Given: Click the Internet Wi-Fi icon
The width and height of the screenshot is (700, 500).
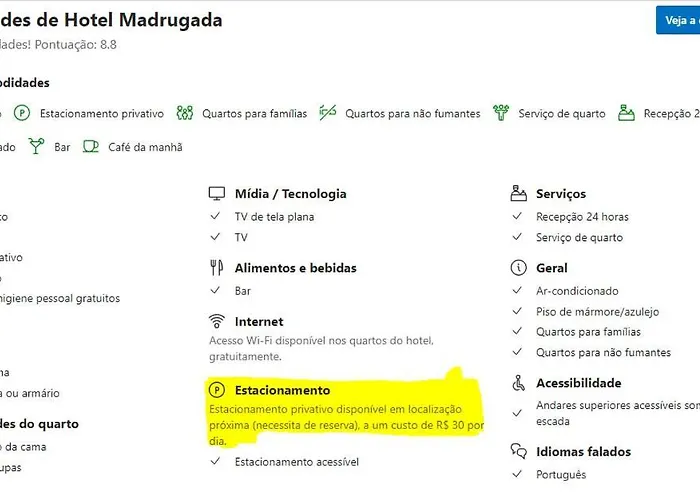Looking at the screenshot, I should pyautogui.click(x=217, y=321).
